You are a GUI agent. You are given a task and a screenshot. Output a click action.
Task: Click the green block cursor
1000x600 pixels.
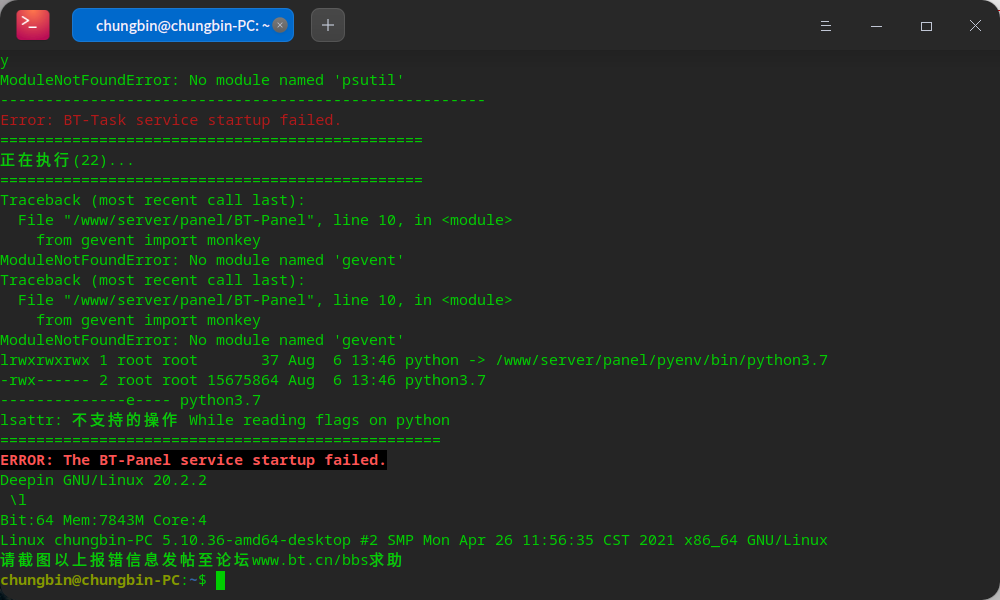click(220, 580)
